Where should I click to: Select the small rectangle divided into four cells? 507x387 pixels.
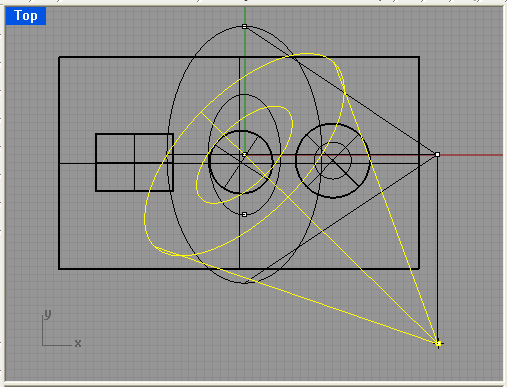pos(134,162)
